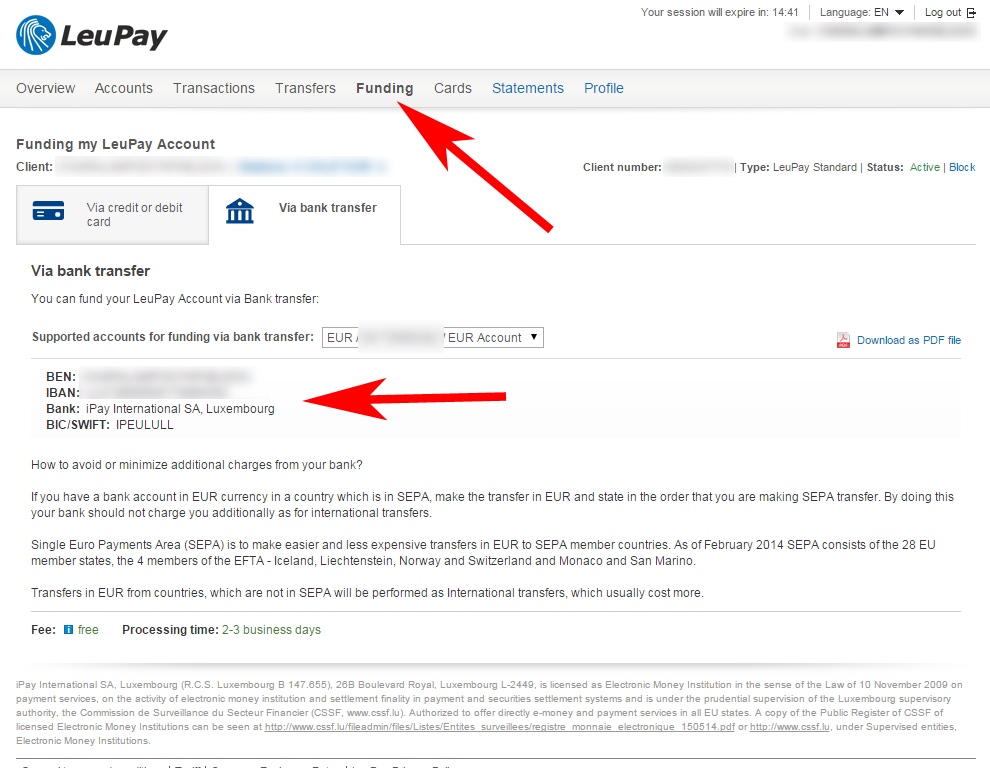This screenshot has height=768, width=990.
Task: Click the session expiry timer text
Action: point(720,12)
